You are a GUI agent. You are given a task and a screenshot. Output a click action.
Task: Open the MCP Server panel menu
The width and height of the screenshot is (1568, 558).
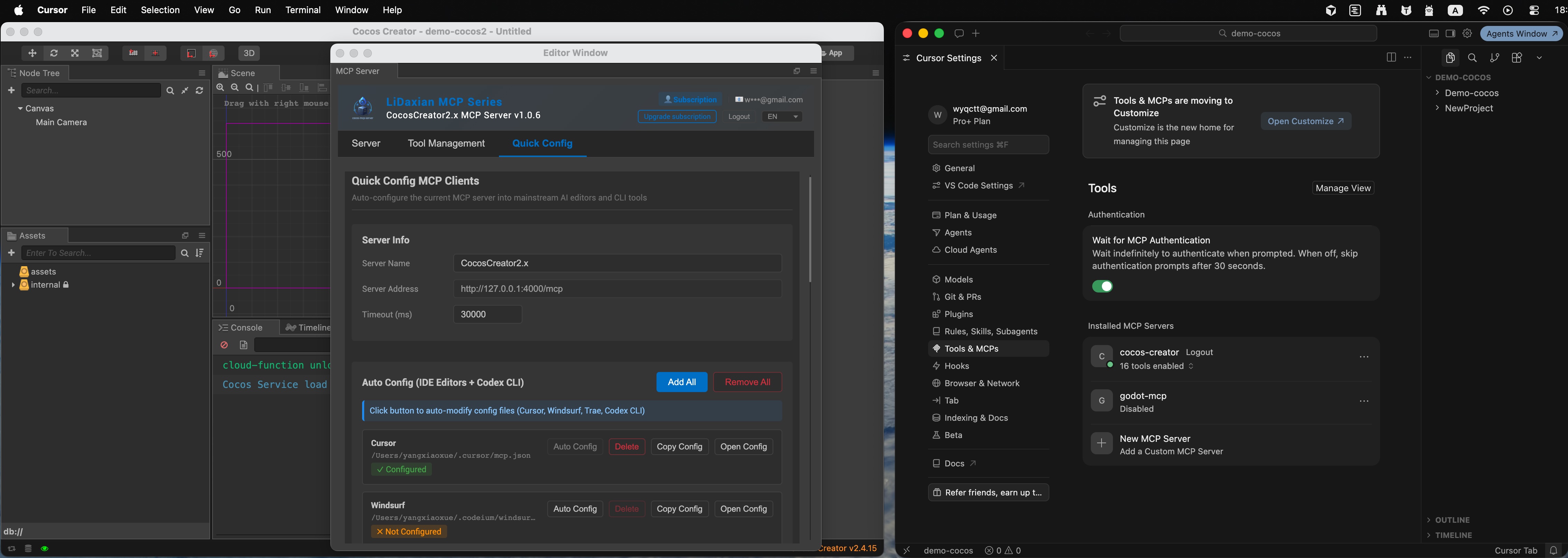pyautogui.click(x=814, y=71)
